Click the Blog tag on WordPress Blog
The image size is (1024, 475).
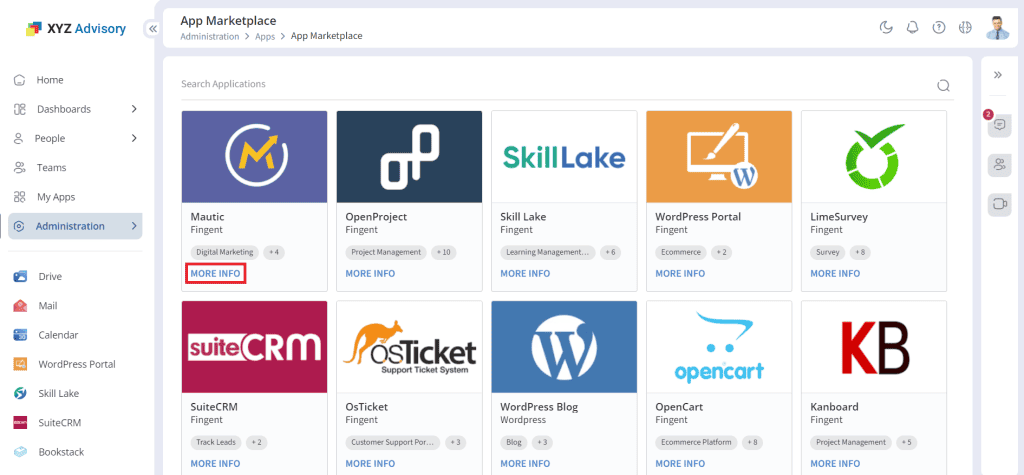click(514, 442)
